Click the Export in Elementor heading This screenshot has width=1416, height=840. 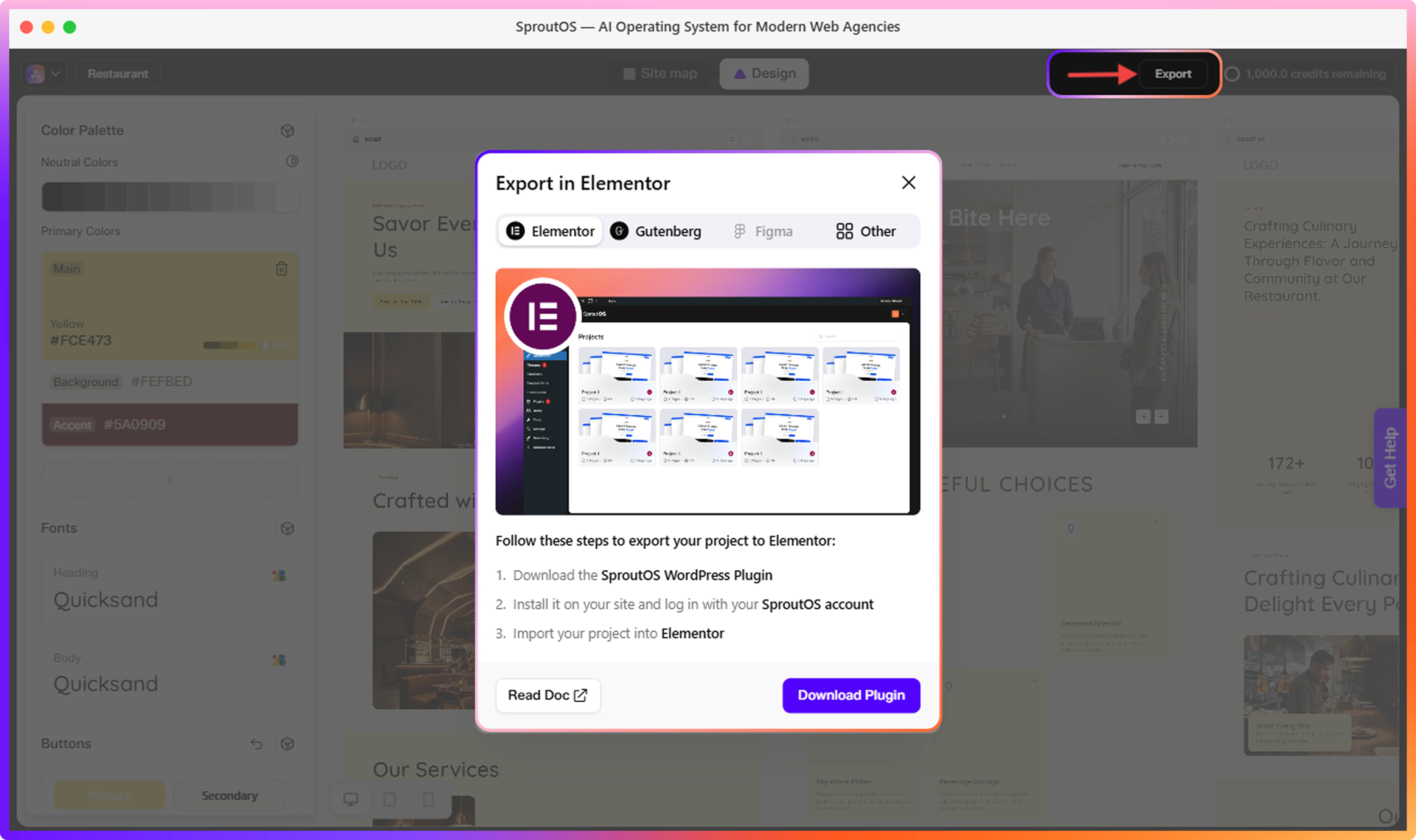click(x=583, y=183)
